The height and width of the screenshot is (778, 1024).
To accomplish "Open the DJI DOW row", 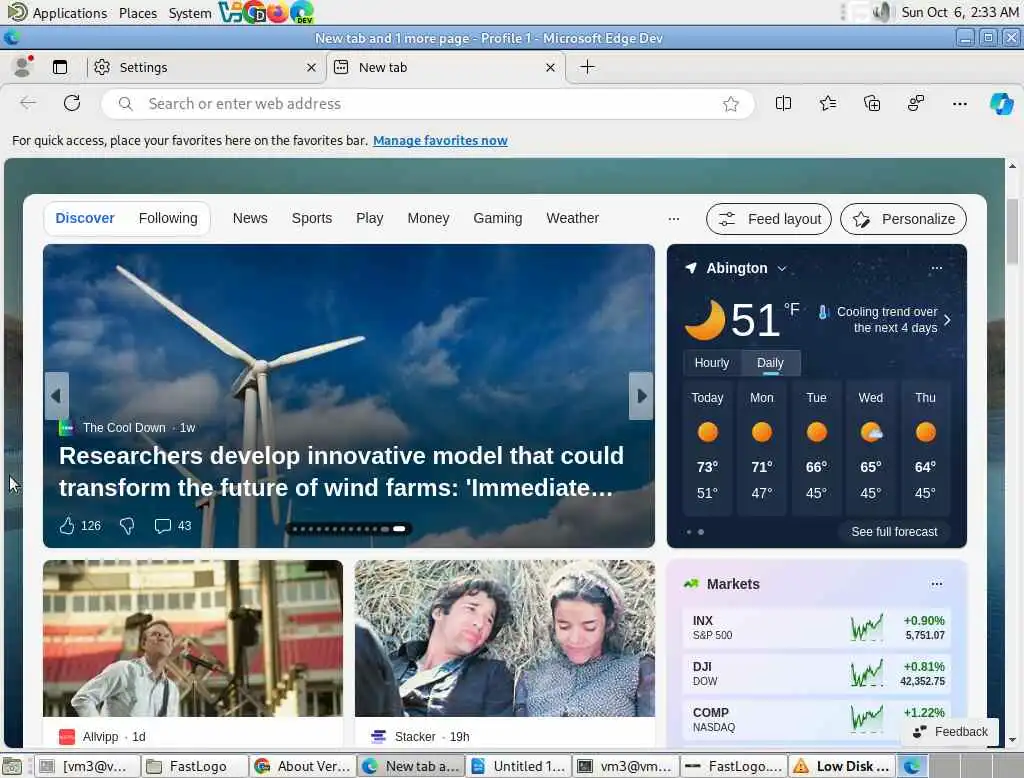I will pyautogui.click(x=816, y=673).
